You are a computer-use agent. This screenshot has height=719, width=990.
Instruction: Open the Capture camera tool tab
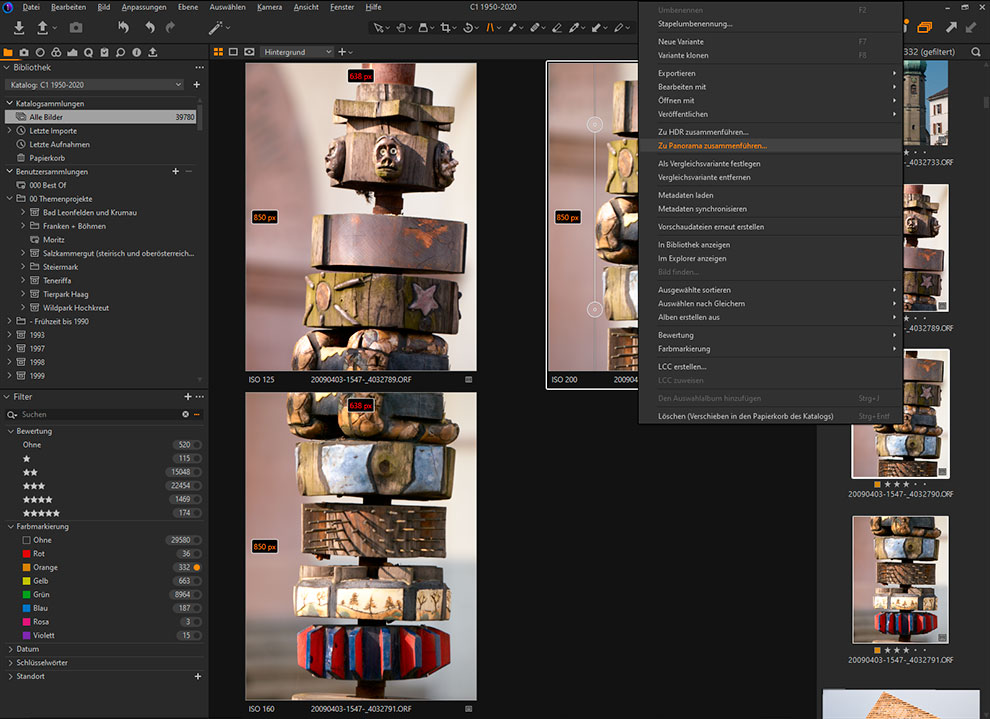coord(24,52)
